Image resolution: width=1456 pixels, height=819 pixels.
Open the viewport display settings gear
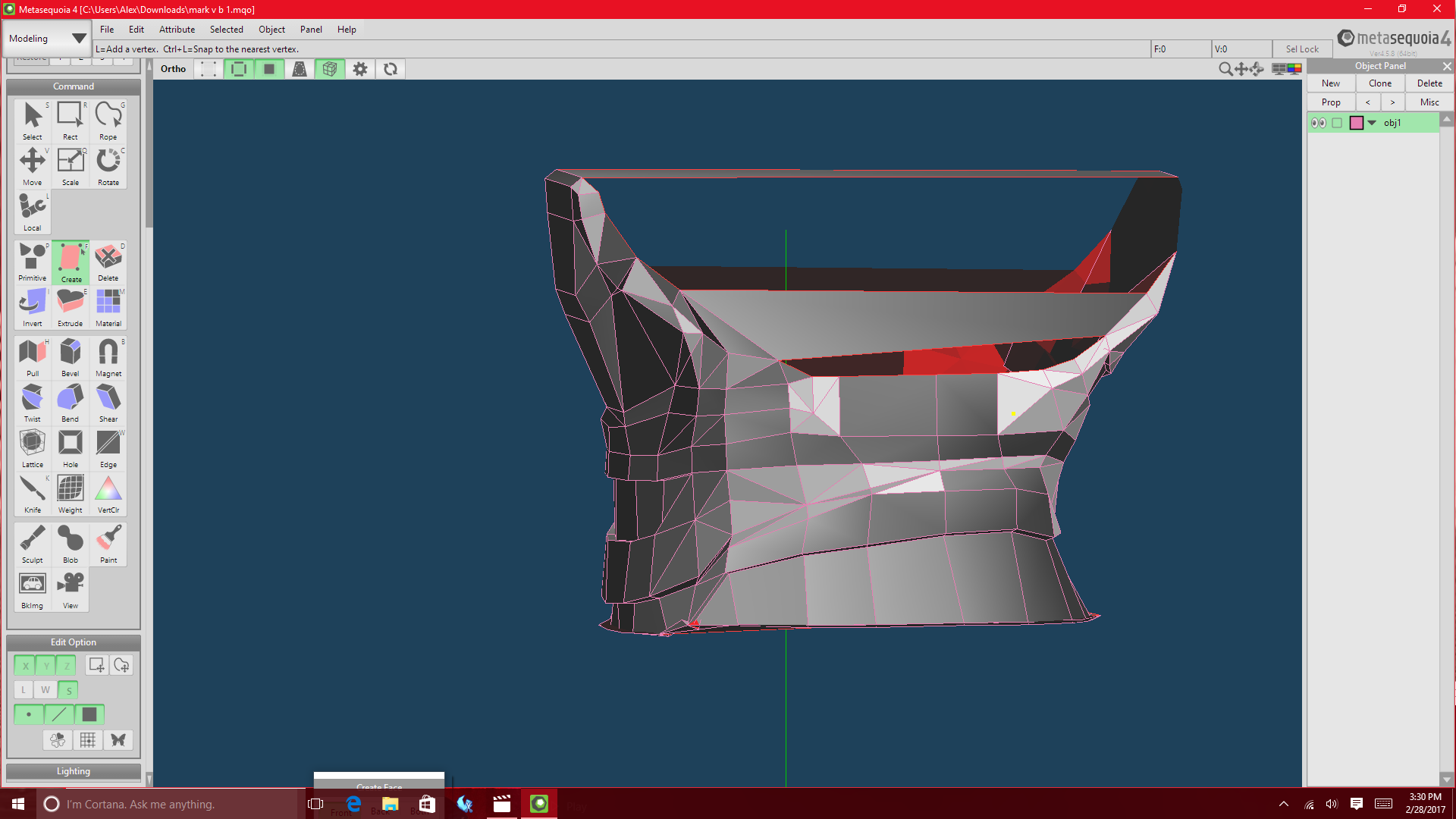tap(360, 69)
